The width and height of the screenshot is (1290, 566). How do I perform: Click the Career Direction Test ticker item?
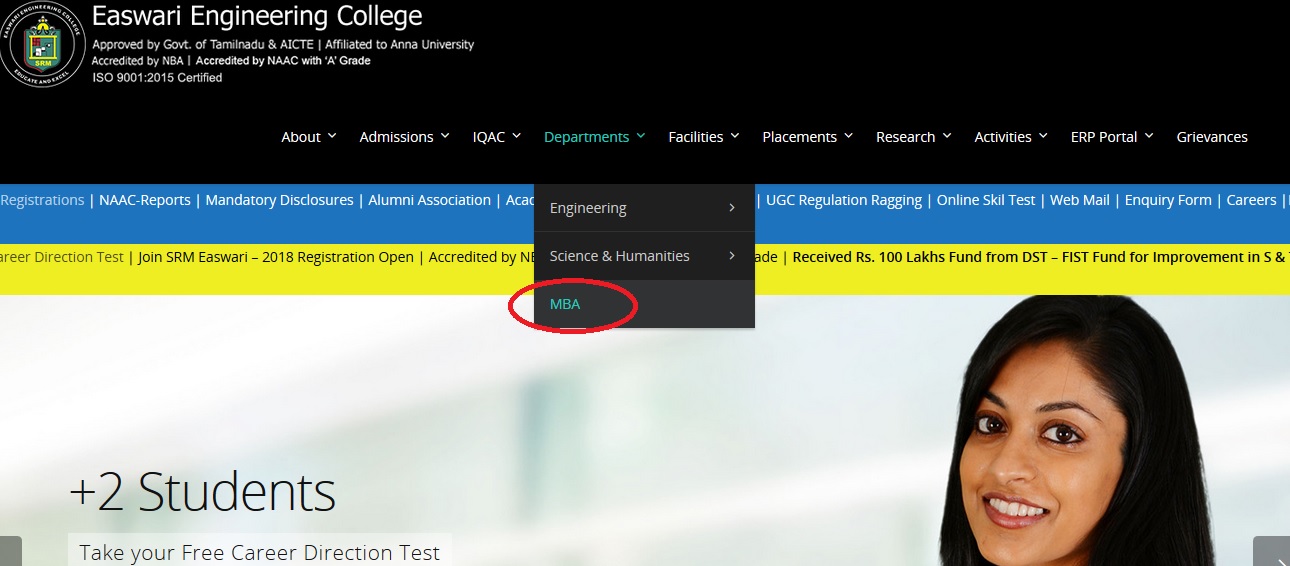(x=62, y=257)
